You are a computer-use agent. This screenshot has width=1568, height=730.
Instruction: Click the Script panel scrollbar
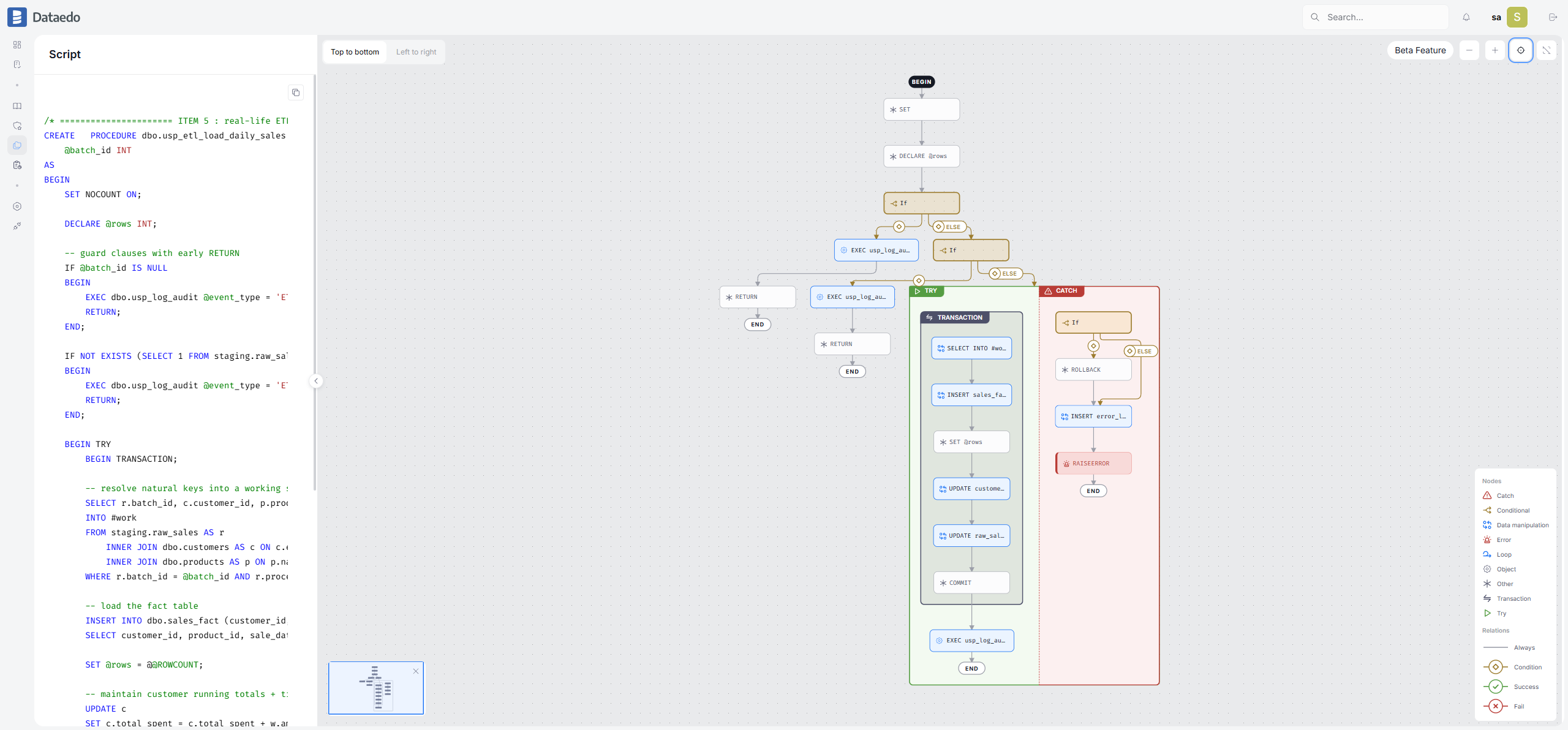pos(315,282)
